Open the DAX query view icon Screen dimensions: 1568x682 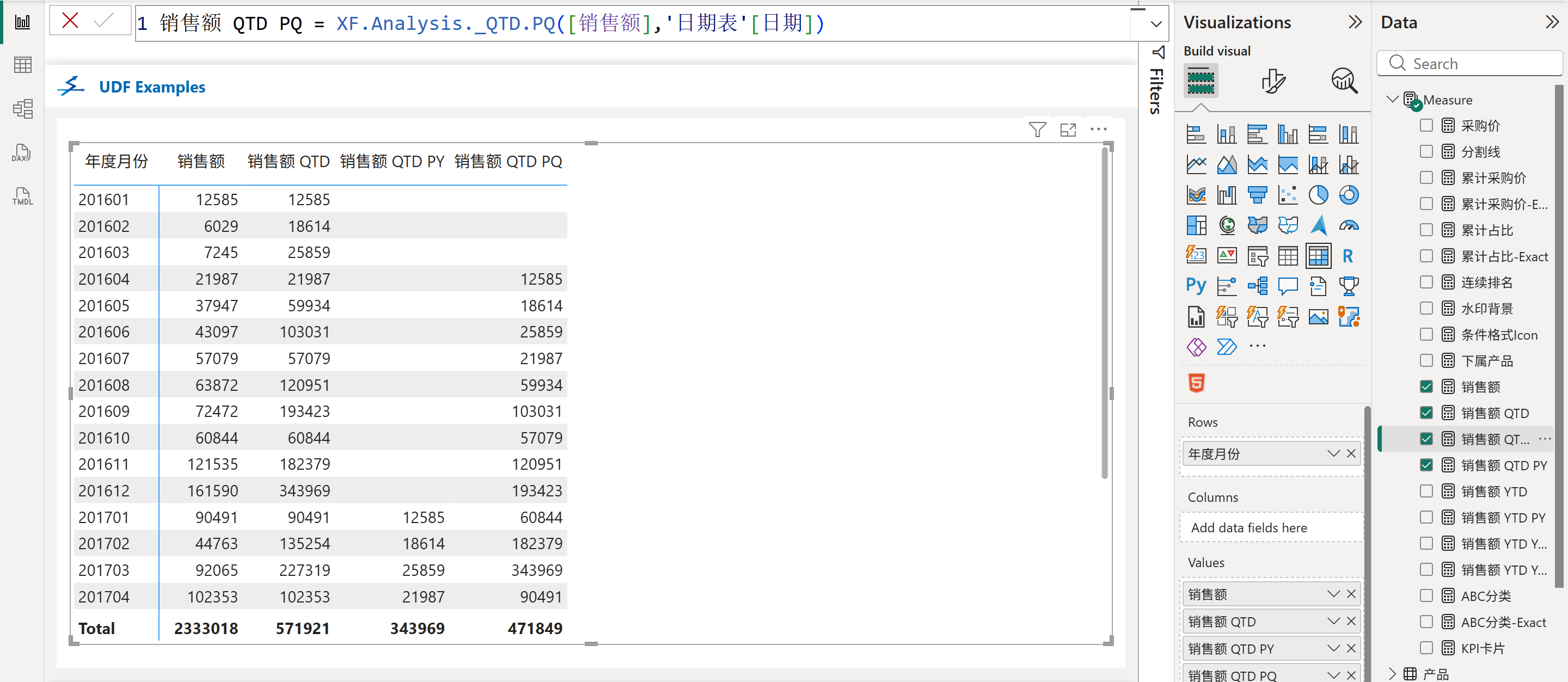[x=22, y=153]
